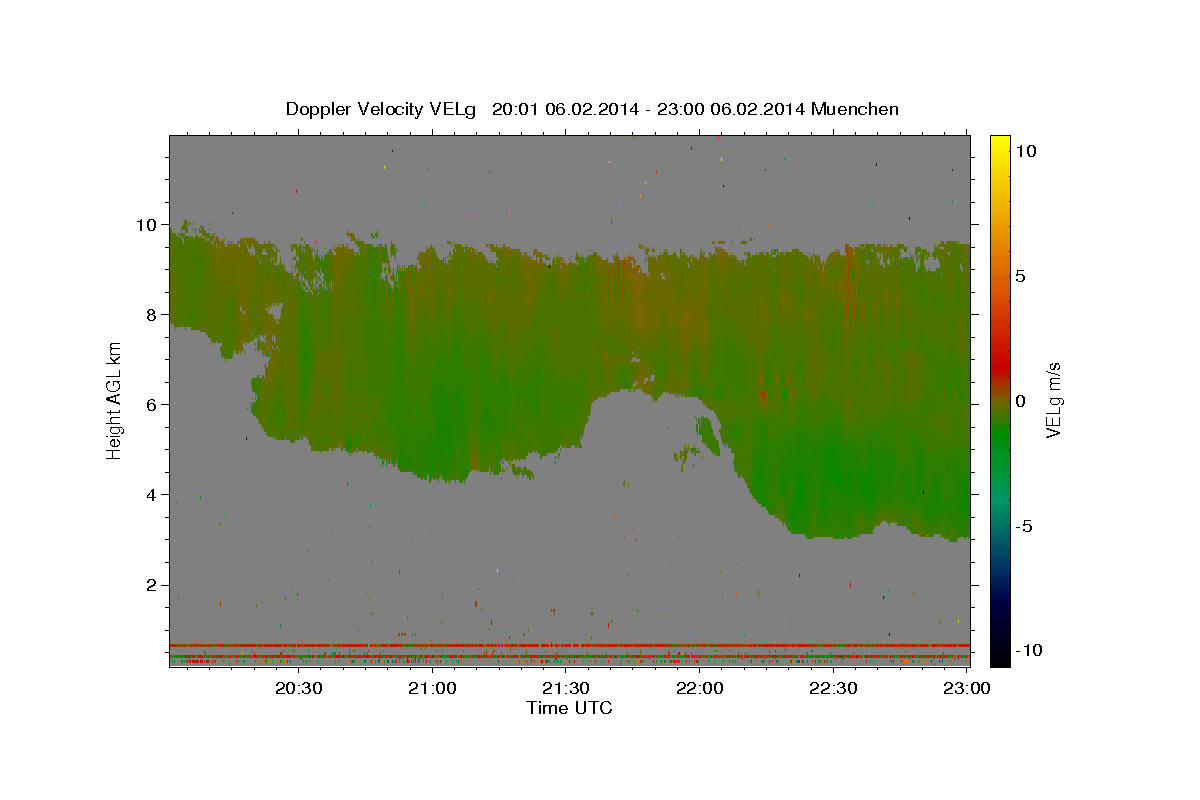Viewport: 1200px width, 800px height.
Task: Click the '23:00 06.02.2014' end time in title
Action: [729, 109]
